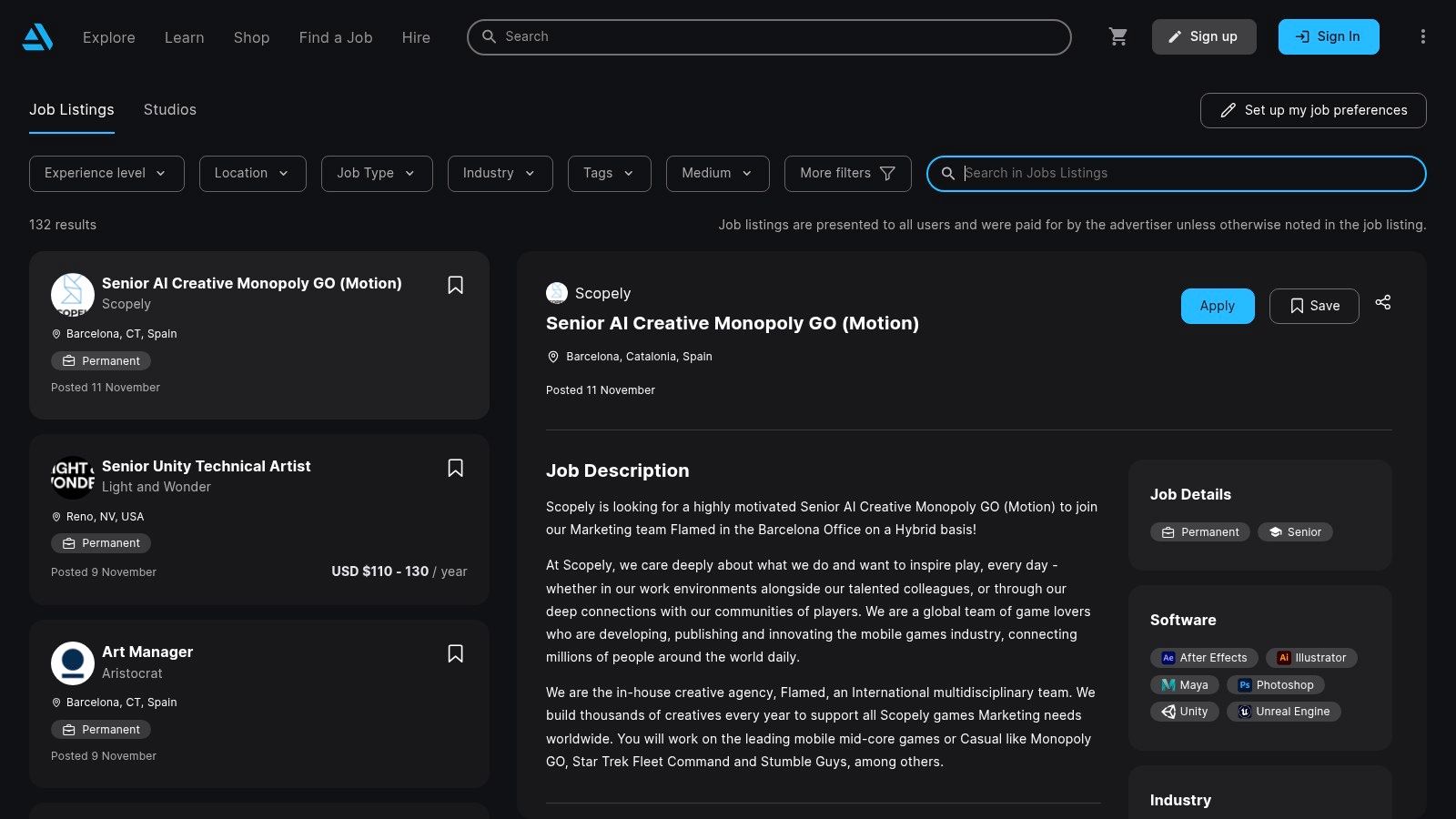Switch to the Studios tab

(x=170, y=109)
